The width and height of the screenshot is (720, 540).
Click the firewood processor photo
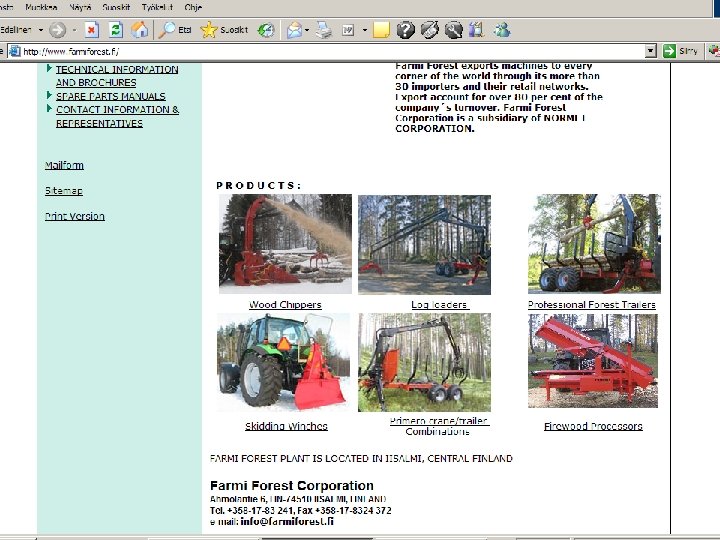(x=593, y=361)
